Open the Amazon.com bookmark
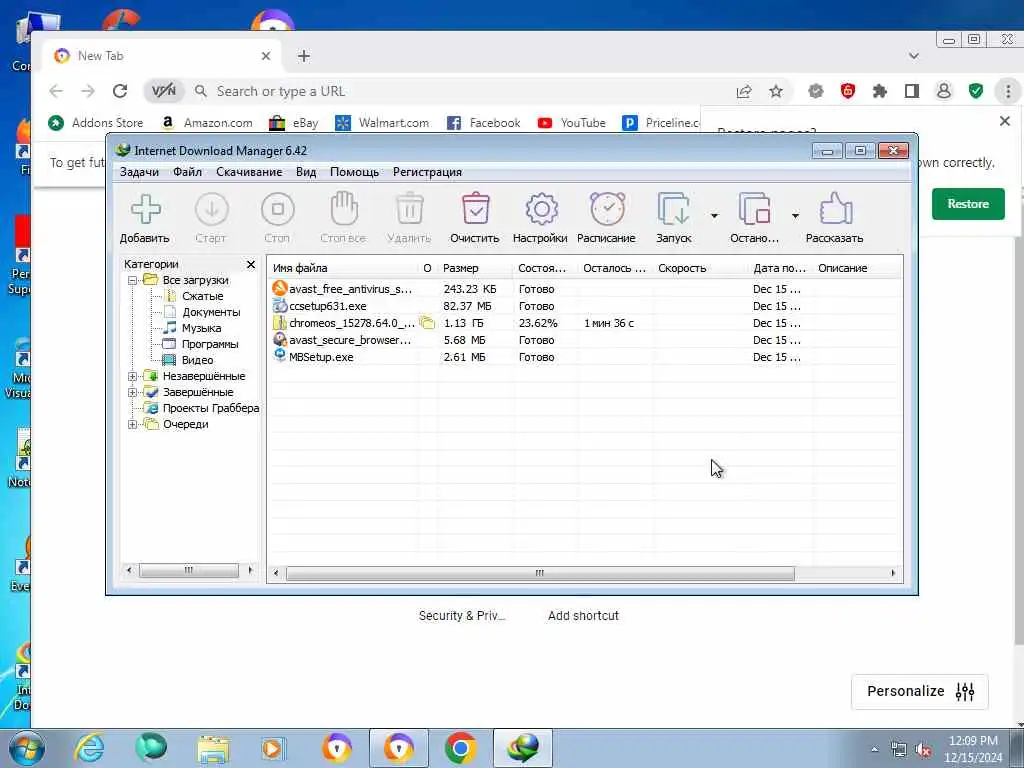The width and height of the screenshot is (1024, 768). (x=206, y=123)
